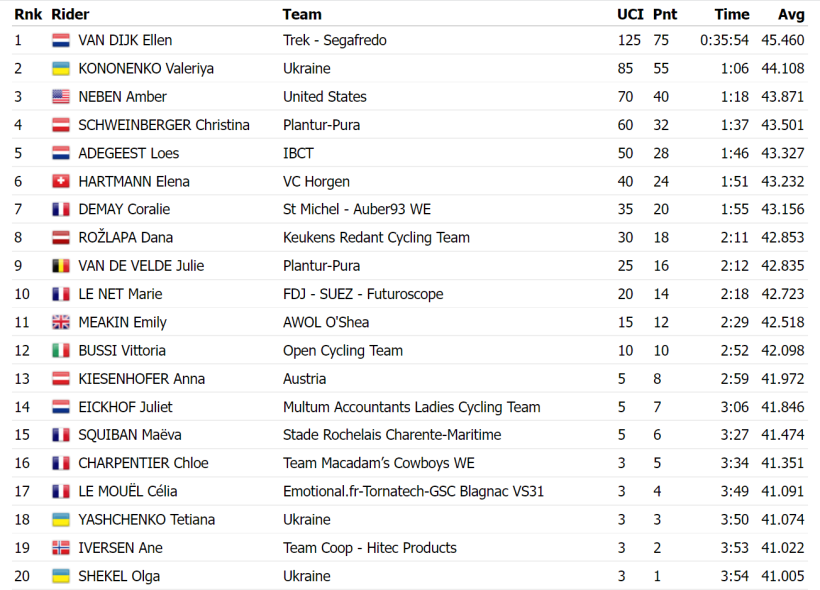The width and height of the screenshot is (820, 590).
Task: Click the Latvian flag next to ROŽLAPA Dana
Action: [61, 237]
